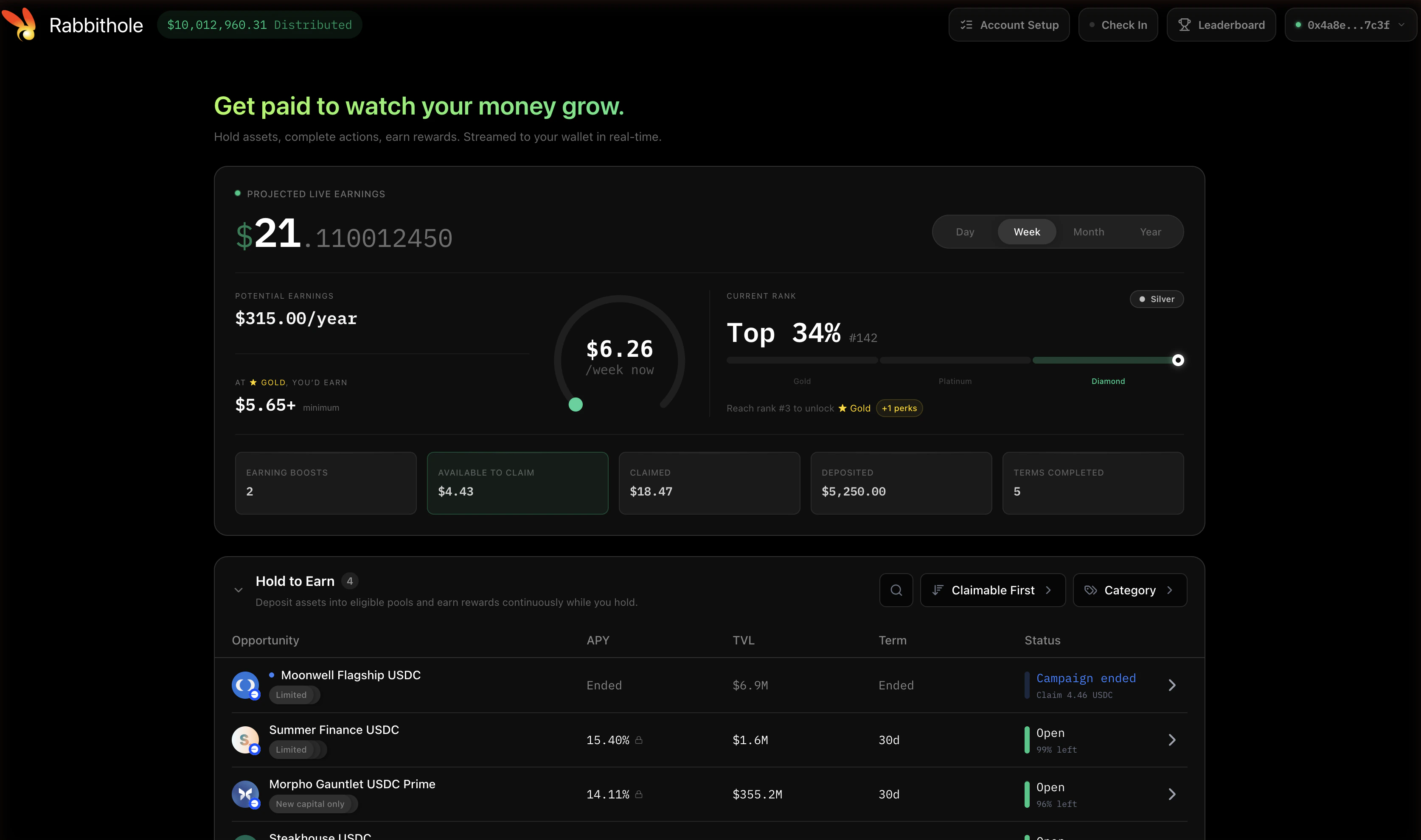Click the #142 rank number
The image size is (1421, 840).
coord(863,338)
